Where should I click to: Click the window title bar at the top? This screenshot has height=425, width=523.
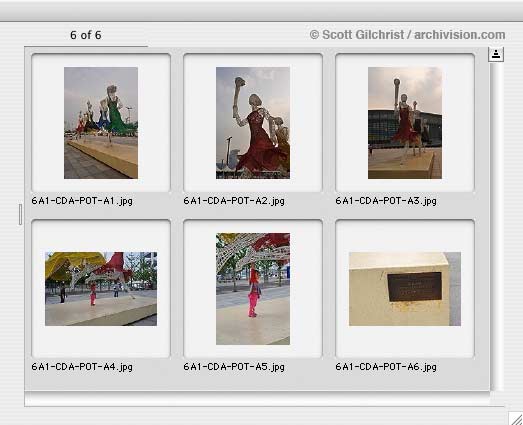[262, 11]
